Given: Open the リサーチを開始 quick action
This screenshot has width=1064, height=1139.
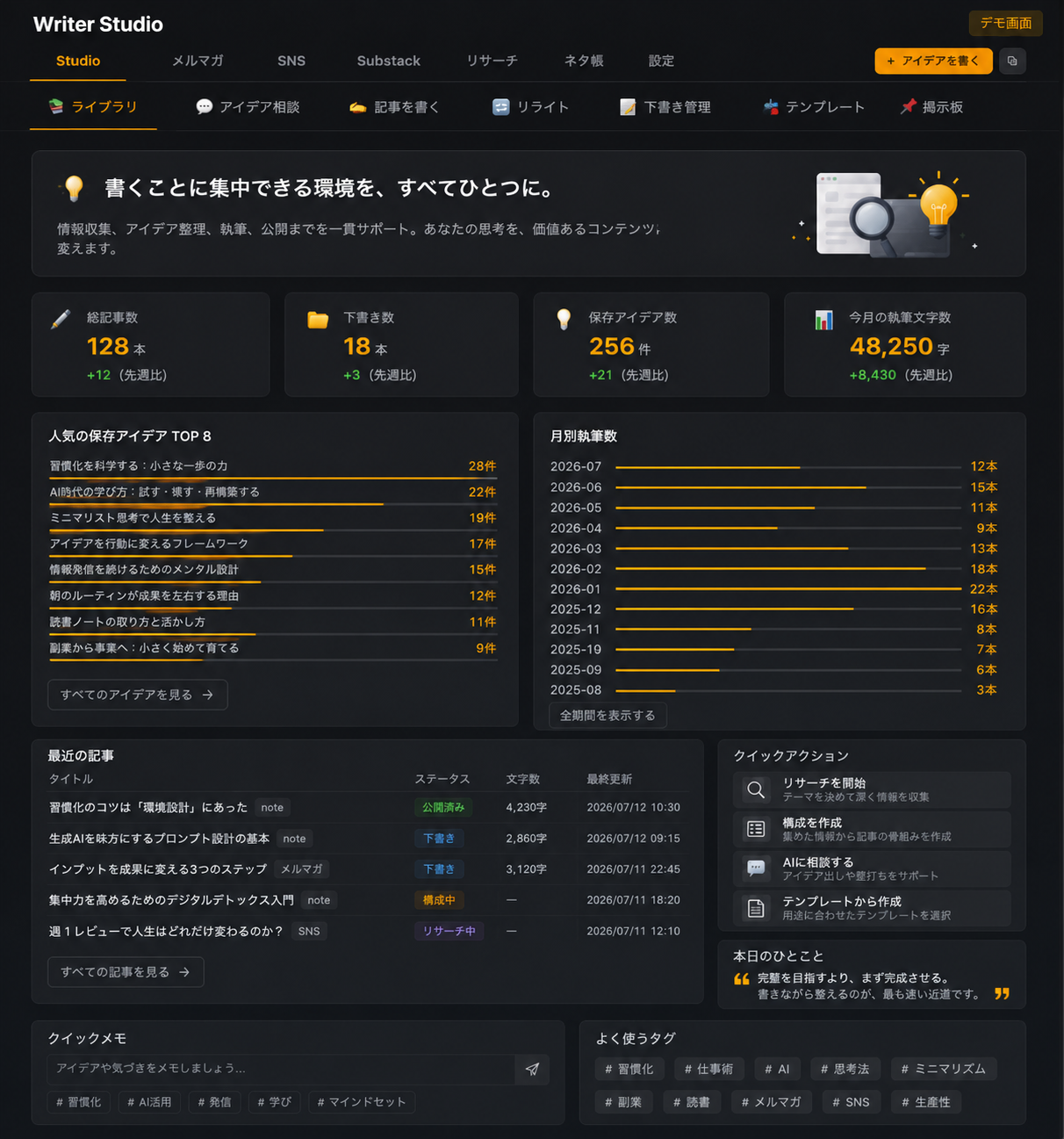Looking at the screenshot, I should tap(872, 789).
